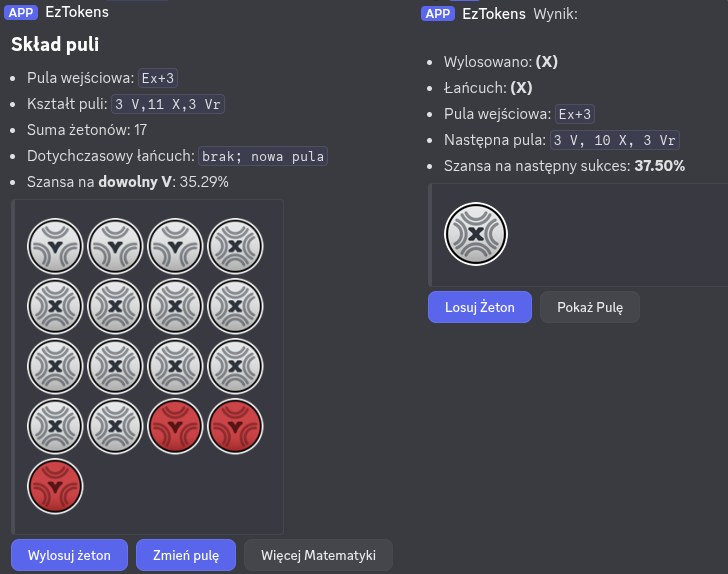Click the APP badge beside the Skład puli message

click(x=22, y=12)
